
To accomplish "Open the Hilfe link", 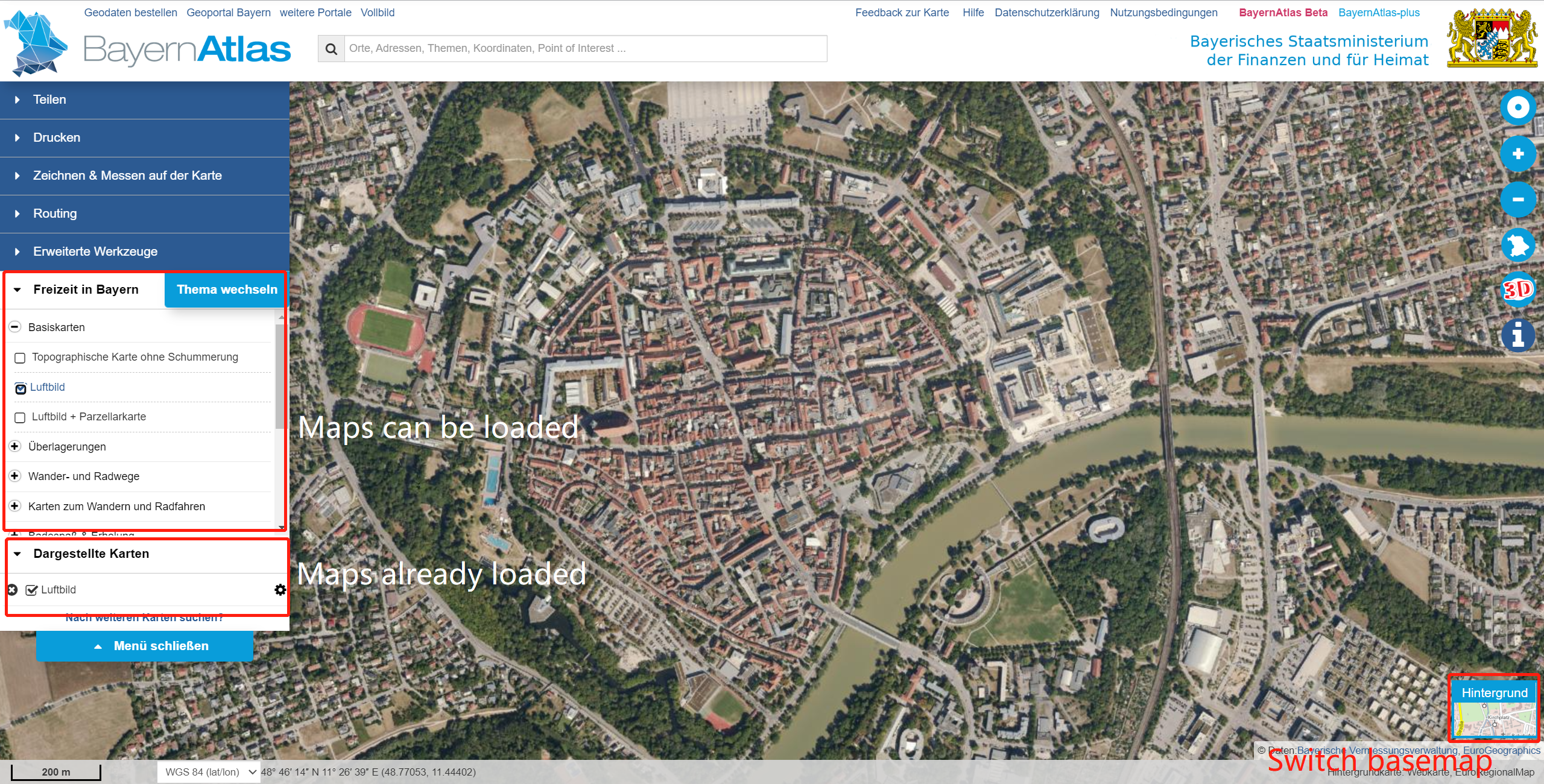I will (973, 13).
